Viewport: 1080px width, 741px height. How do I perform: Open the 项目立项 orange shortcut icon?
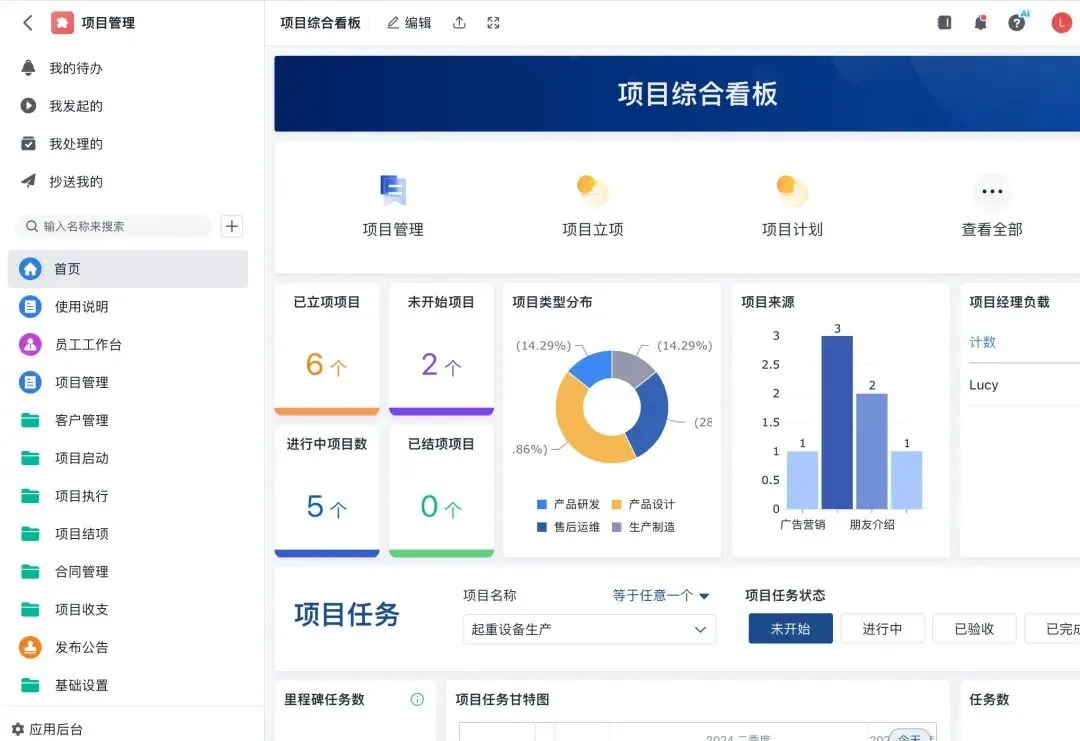pos(593,190)
